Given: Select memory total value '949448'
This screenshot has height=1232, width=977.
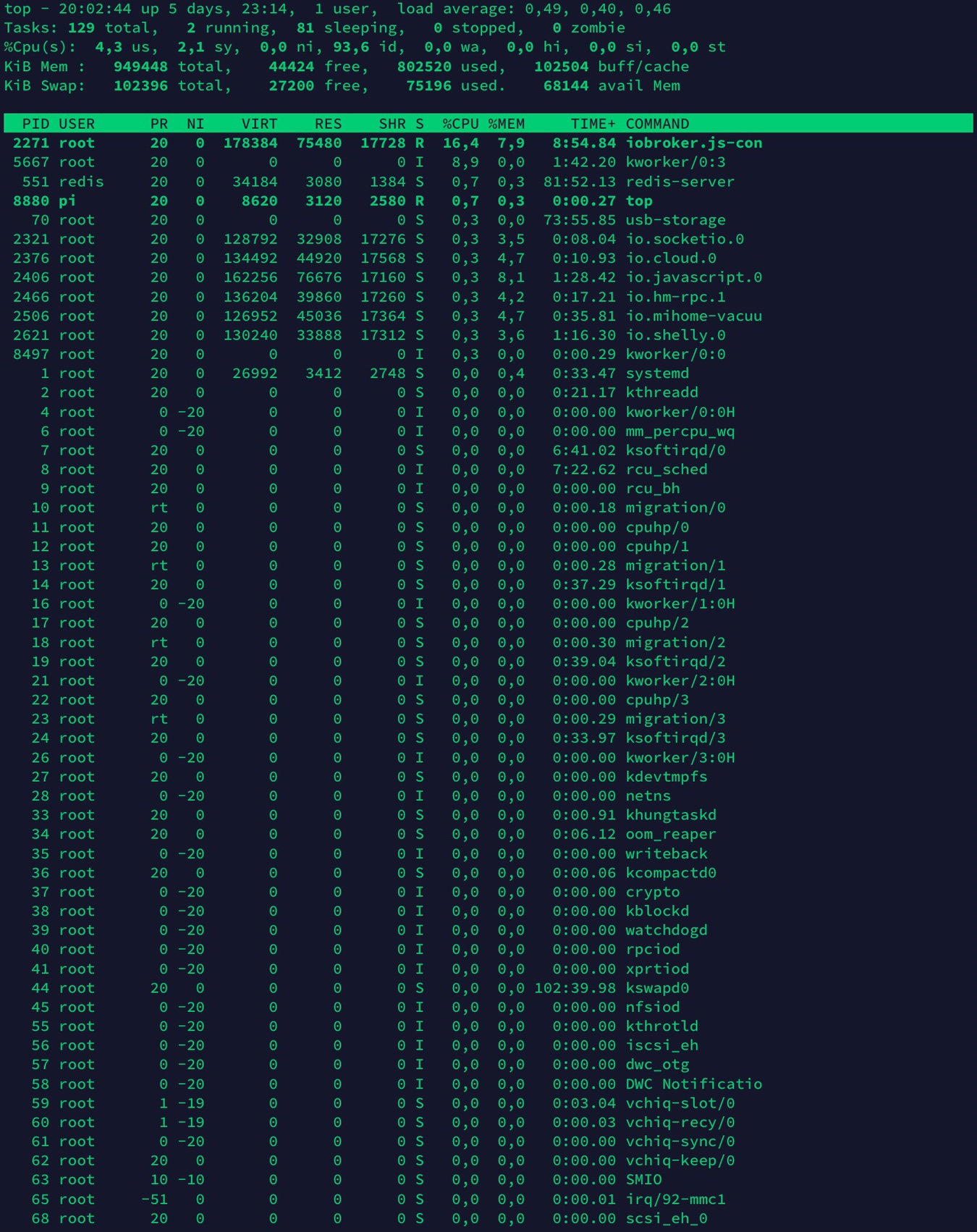Looking at the screenshot, I should click(140, 67).
